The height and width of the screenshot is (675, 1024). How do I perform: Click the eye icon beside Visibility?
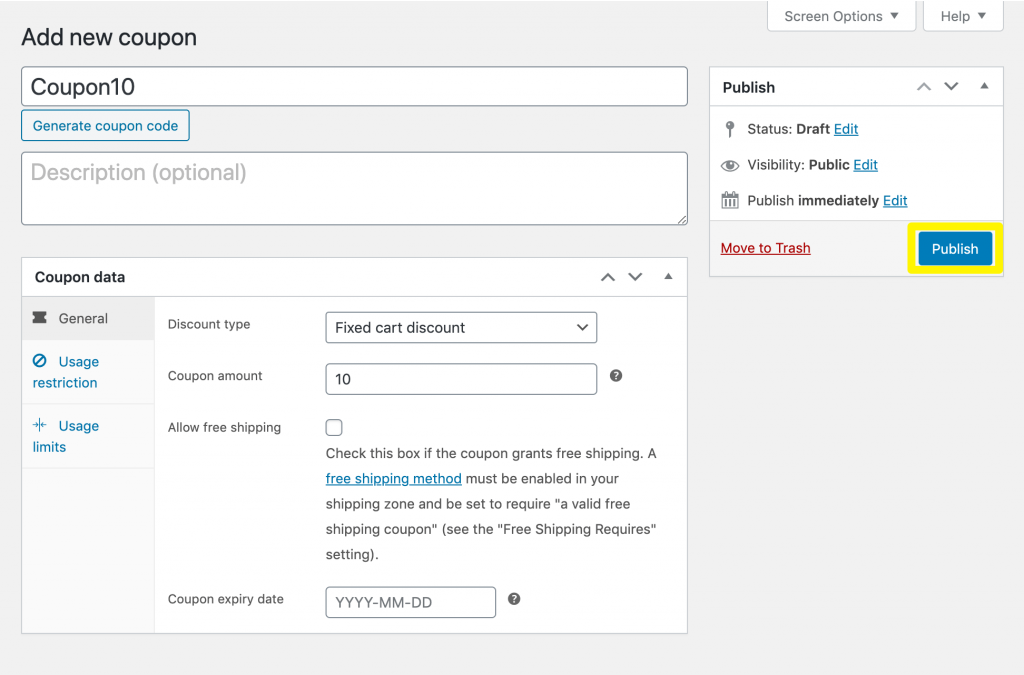[729, 166]
